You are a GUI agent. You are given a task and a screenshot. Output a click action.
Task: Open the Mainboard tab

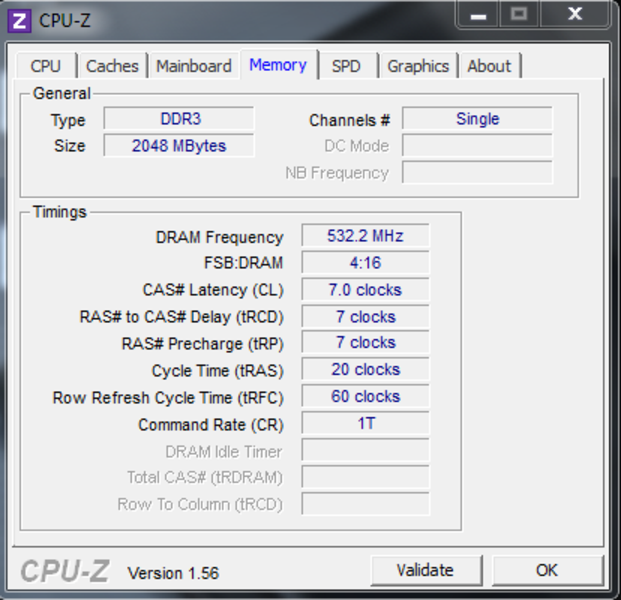(194, 66)
